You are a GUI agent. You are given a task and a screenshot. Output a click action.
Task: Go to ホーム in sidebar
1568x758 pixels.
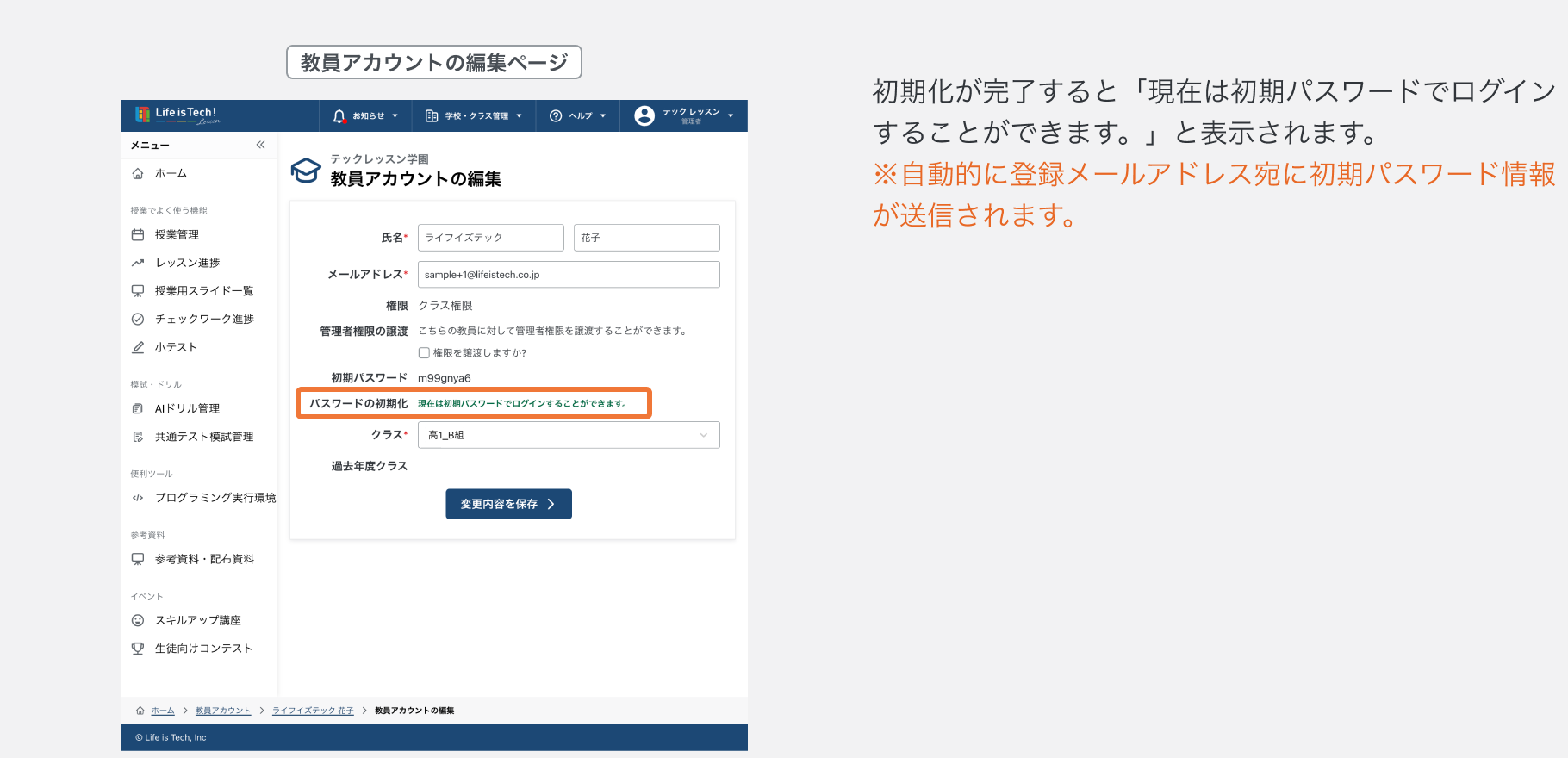pyautogui.click(x=171, y=173)
